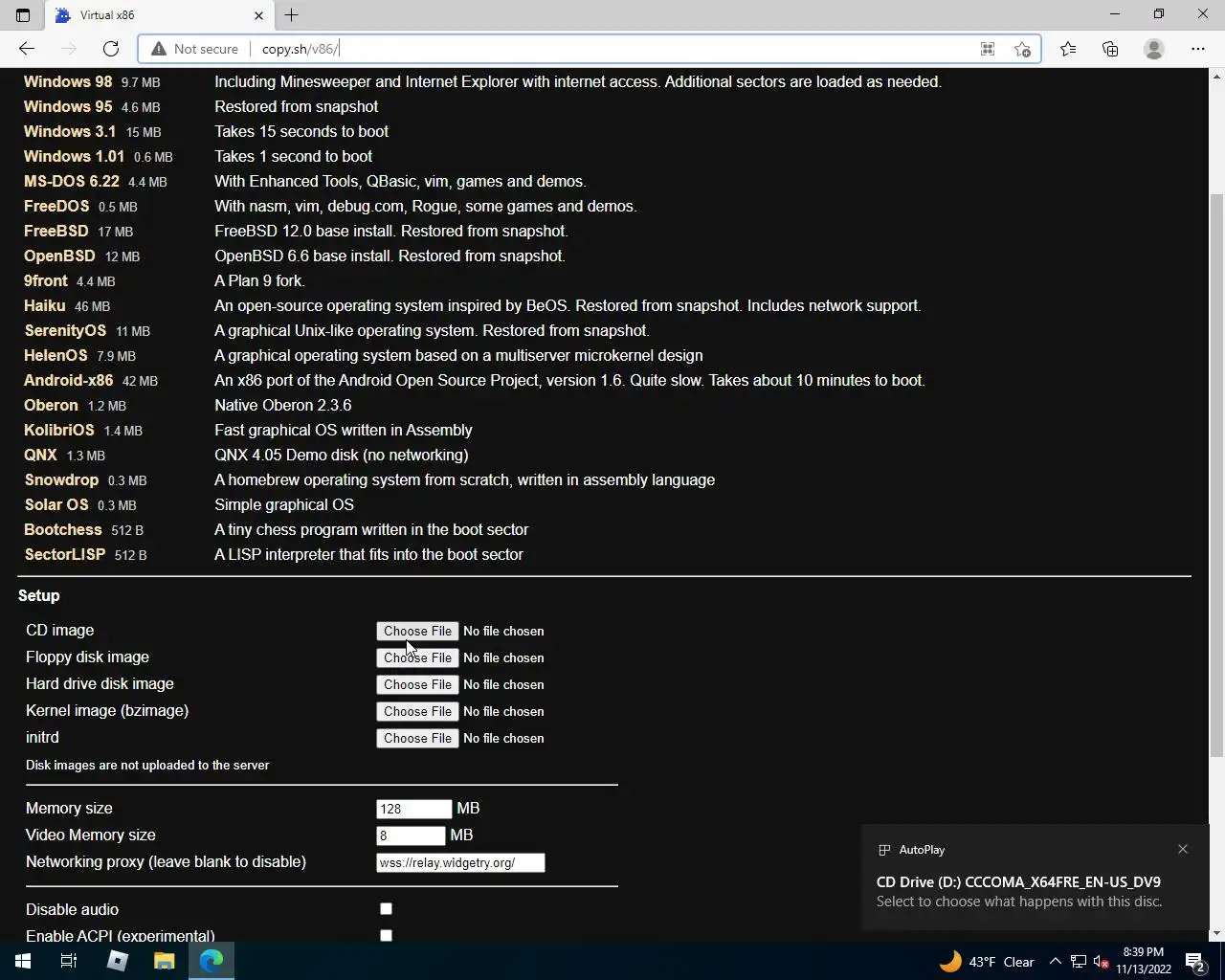Launch Haiku

click(45, 305)
